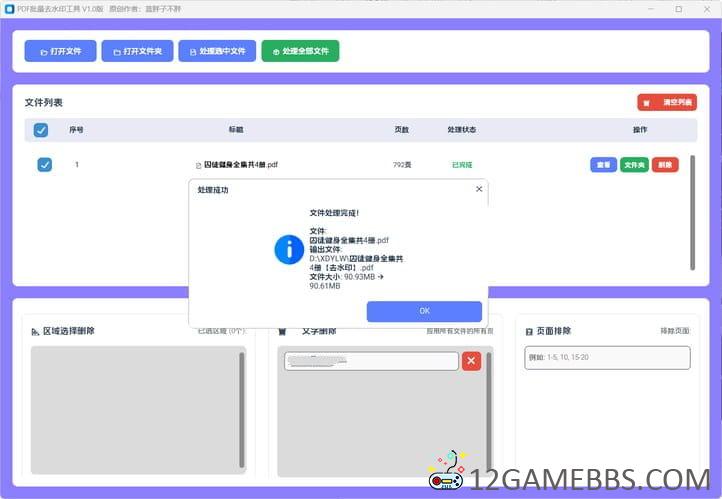
Task: Click the 打开文件夹 button
Action: click(x=137, y=51)
